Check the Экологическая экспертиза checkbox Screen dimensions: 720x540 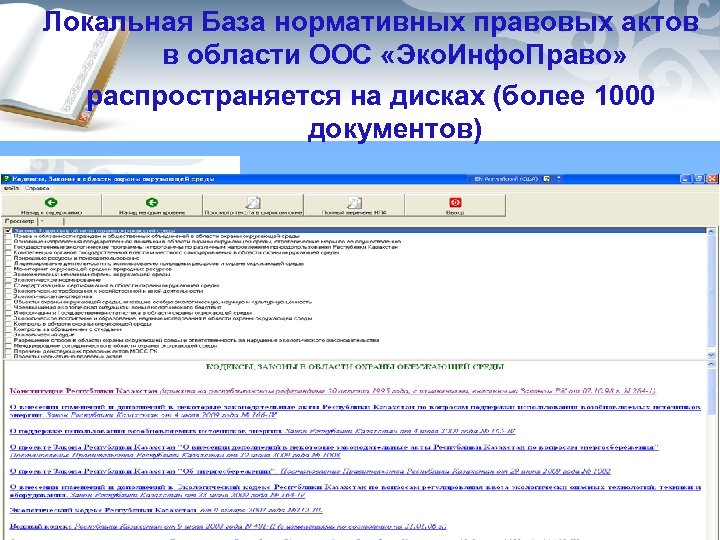coord(8,297)
